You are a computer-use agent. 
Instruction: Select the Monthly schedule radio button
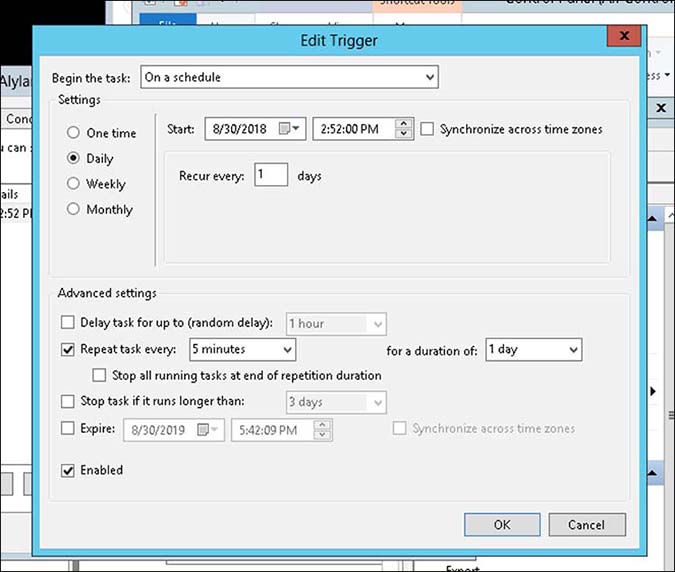73,209
